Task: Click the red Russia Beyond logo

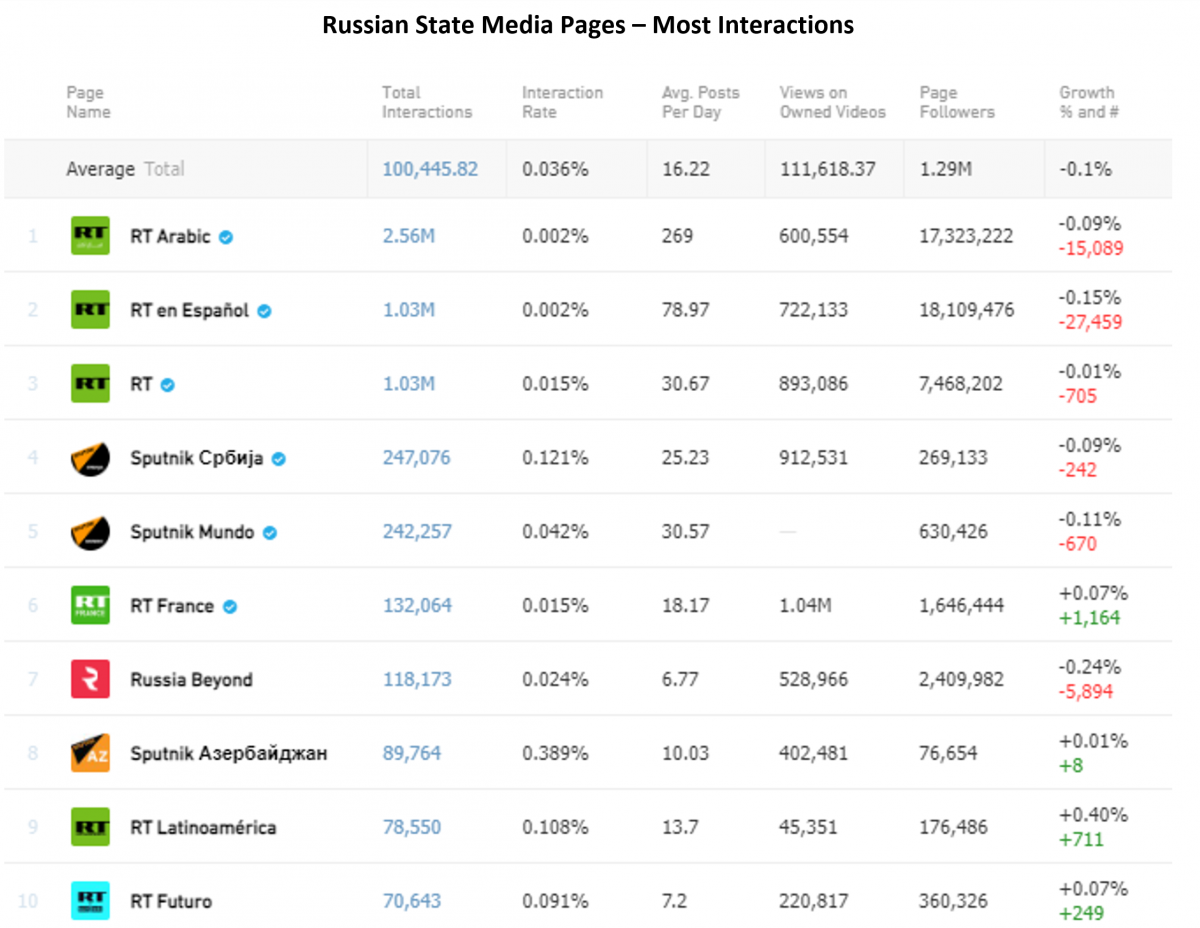Action: (x=90, y=680)
